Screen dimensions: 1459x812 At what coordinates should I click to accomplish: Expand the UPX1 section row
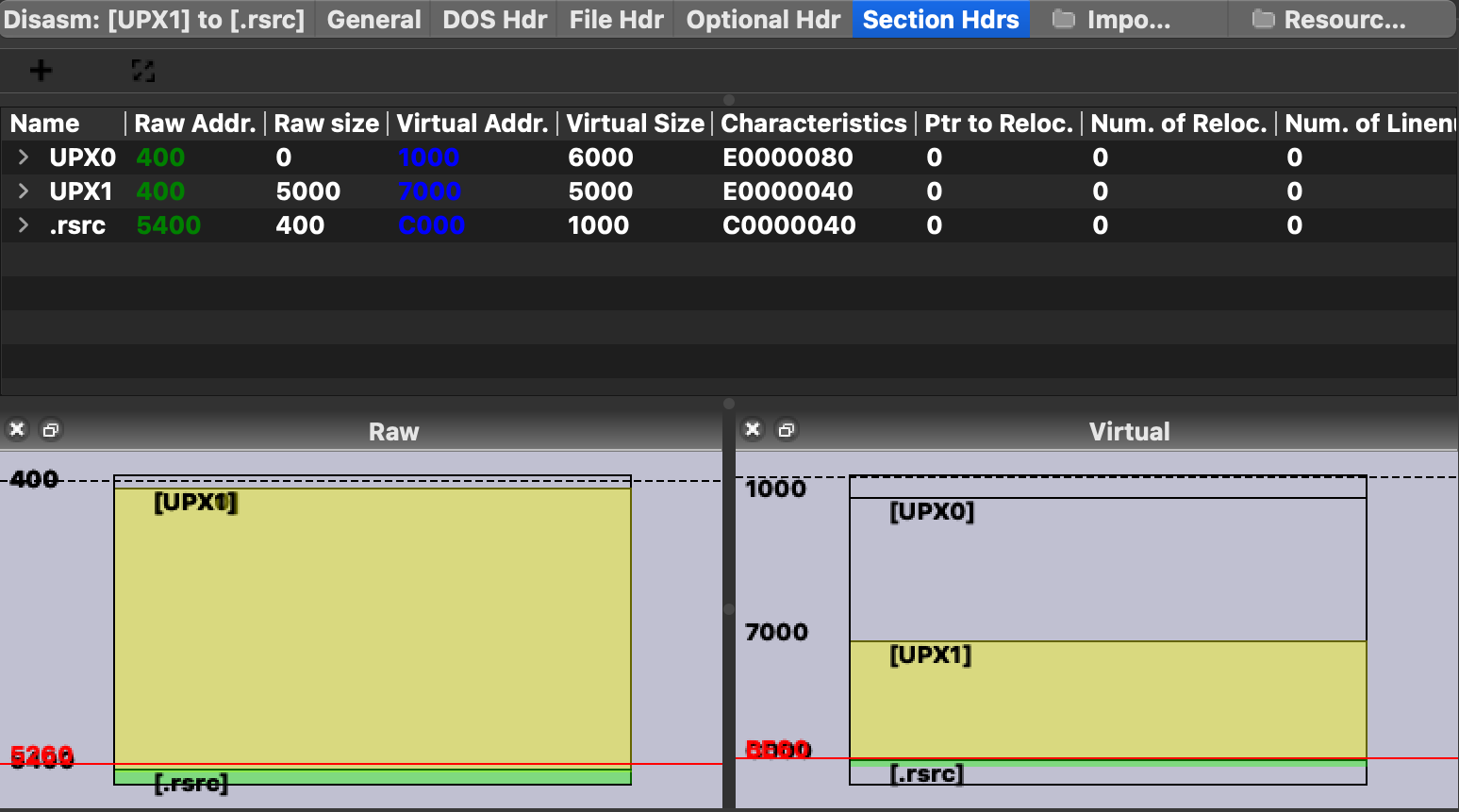(24, 191)
